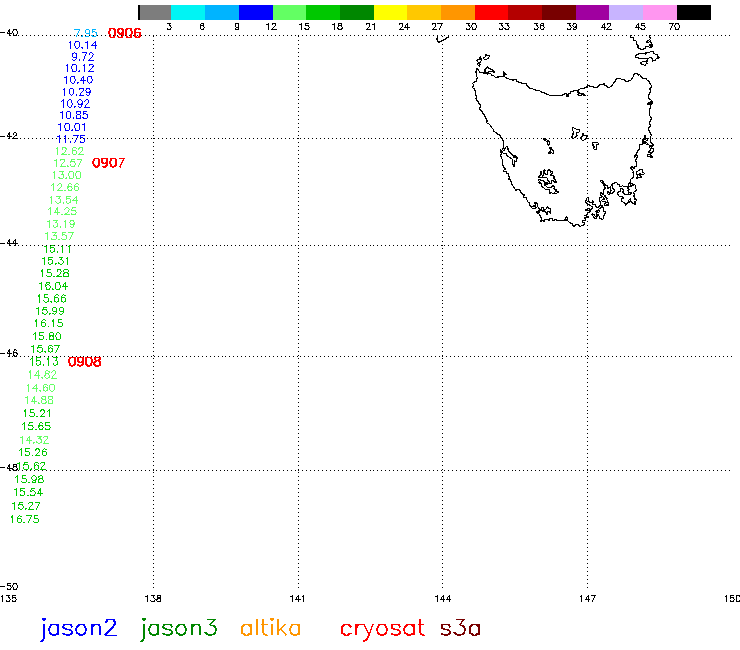
Task: Select the 16.75 value
Action: pos(25,519)
